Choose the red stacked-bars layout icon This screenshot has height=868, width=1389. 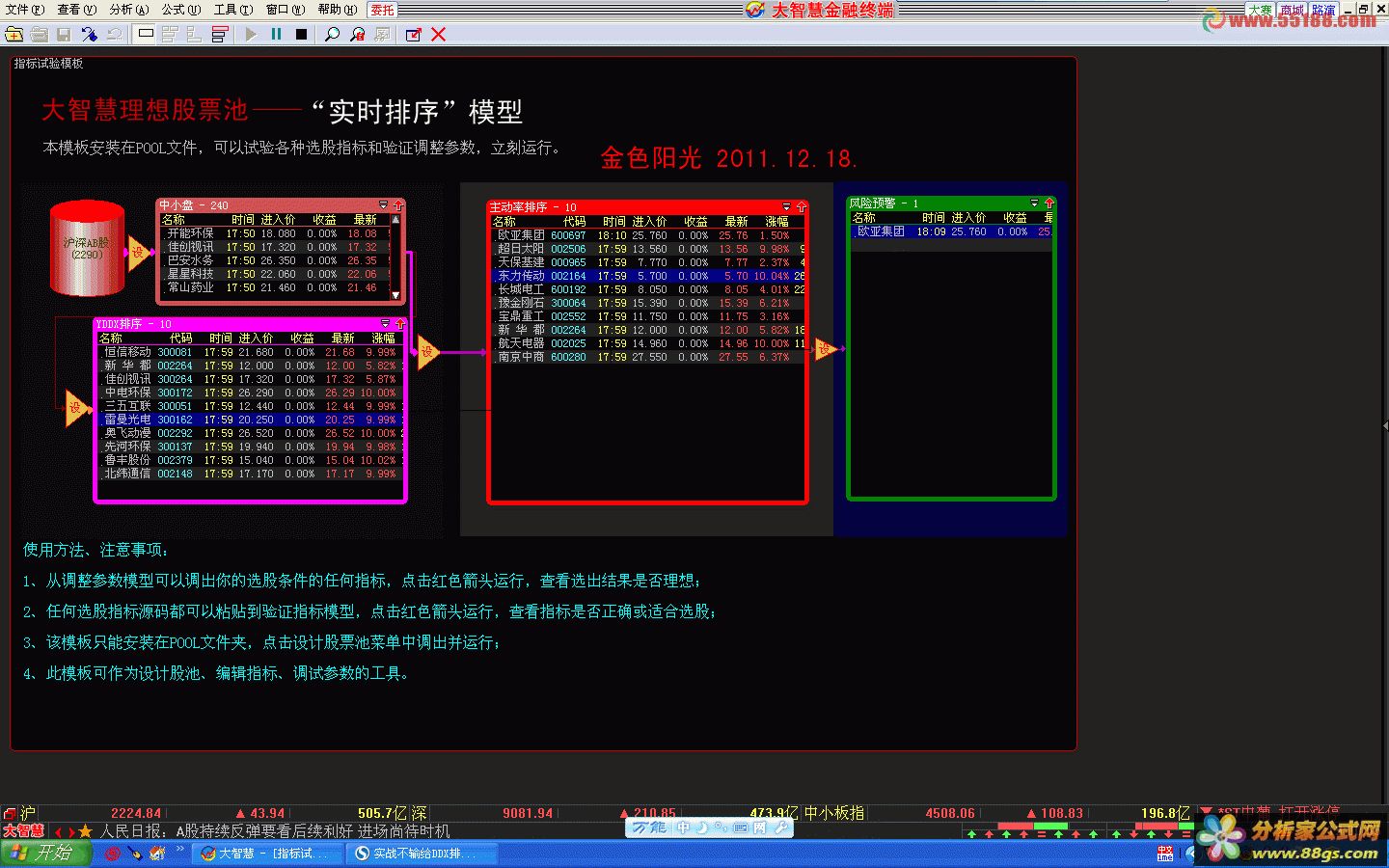click(x=219, y=35)
